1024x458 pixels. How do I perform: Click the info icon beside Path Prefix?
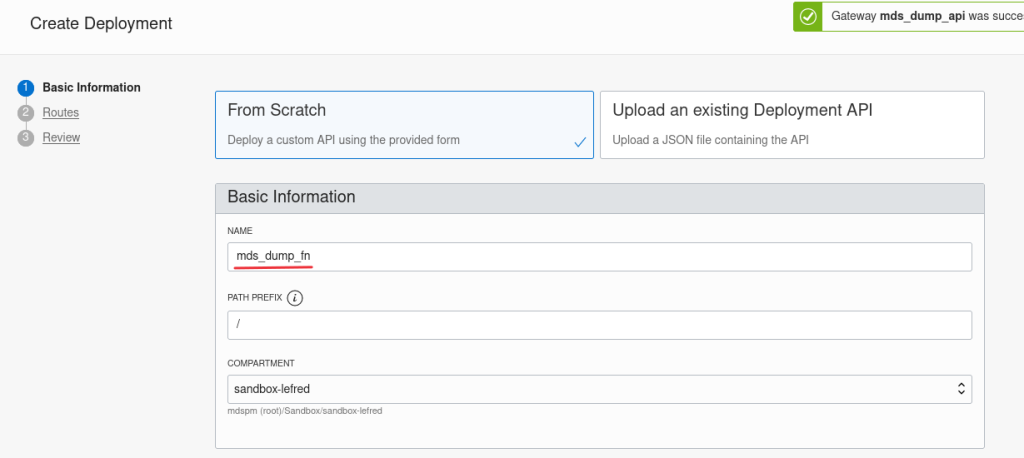tap(295, 298)
